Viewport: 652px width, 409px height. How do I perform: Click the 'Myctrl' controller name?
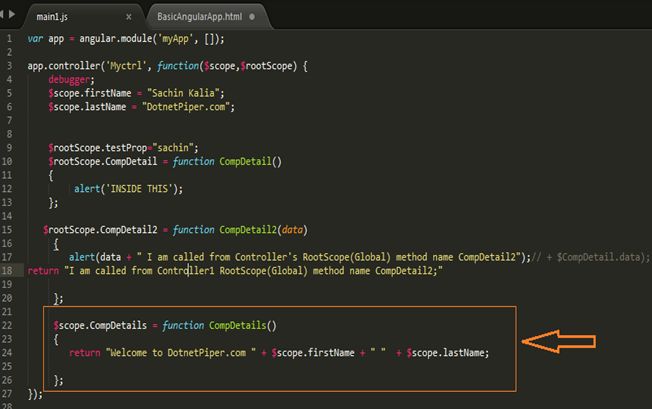(126, 66)
